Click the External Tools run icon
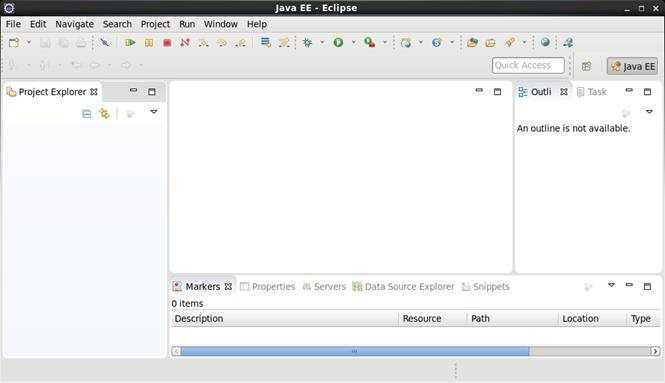The height and width of the screenshot is (383, 665). (x=369, y=42)
